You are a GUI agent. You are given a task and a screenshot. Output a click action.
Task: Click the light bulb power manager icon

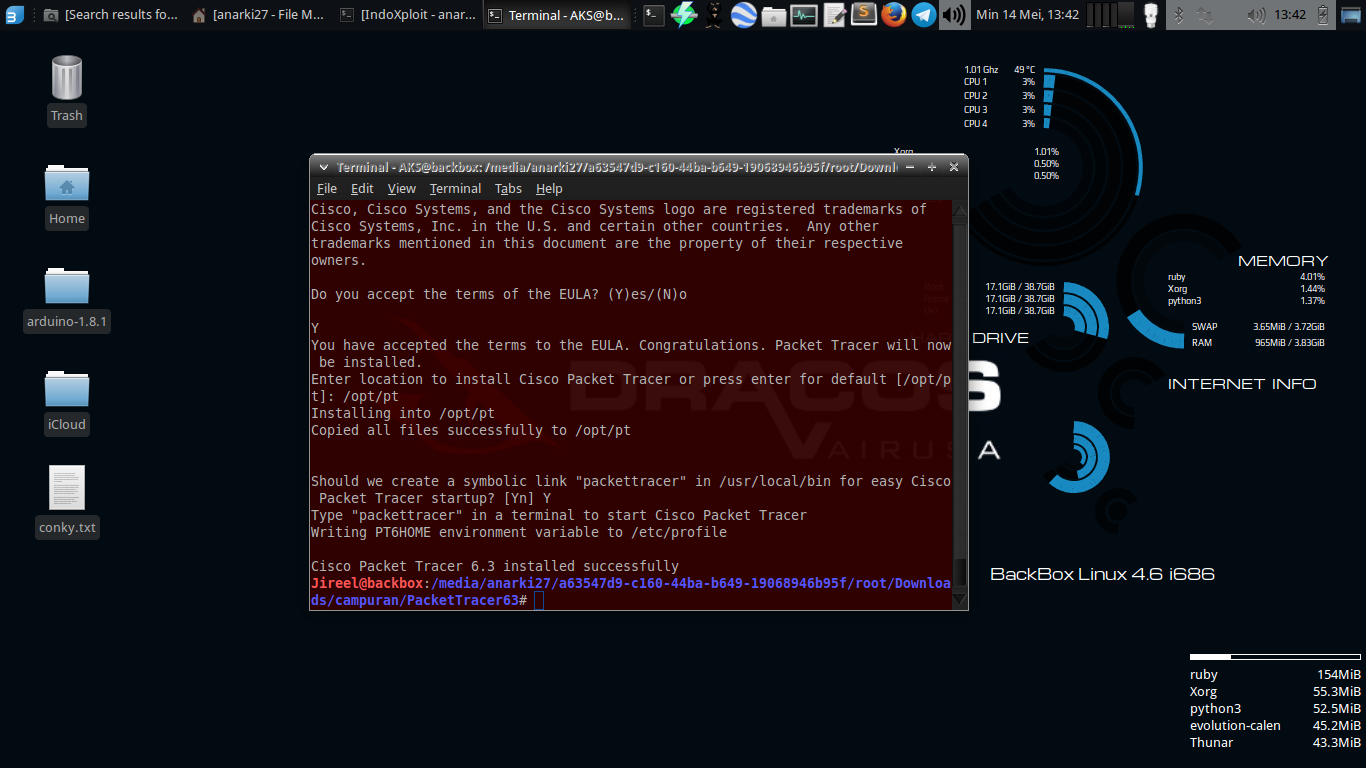[x=1150, y=15]
